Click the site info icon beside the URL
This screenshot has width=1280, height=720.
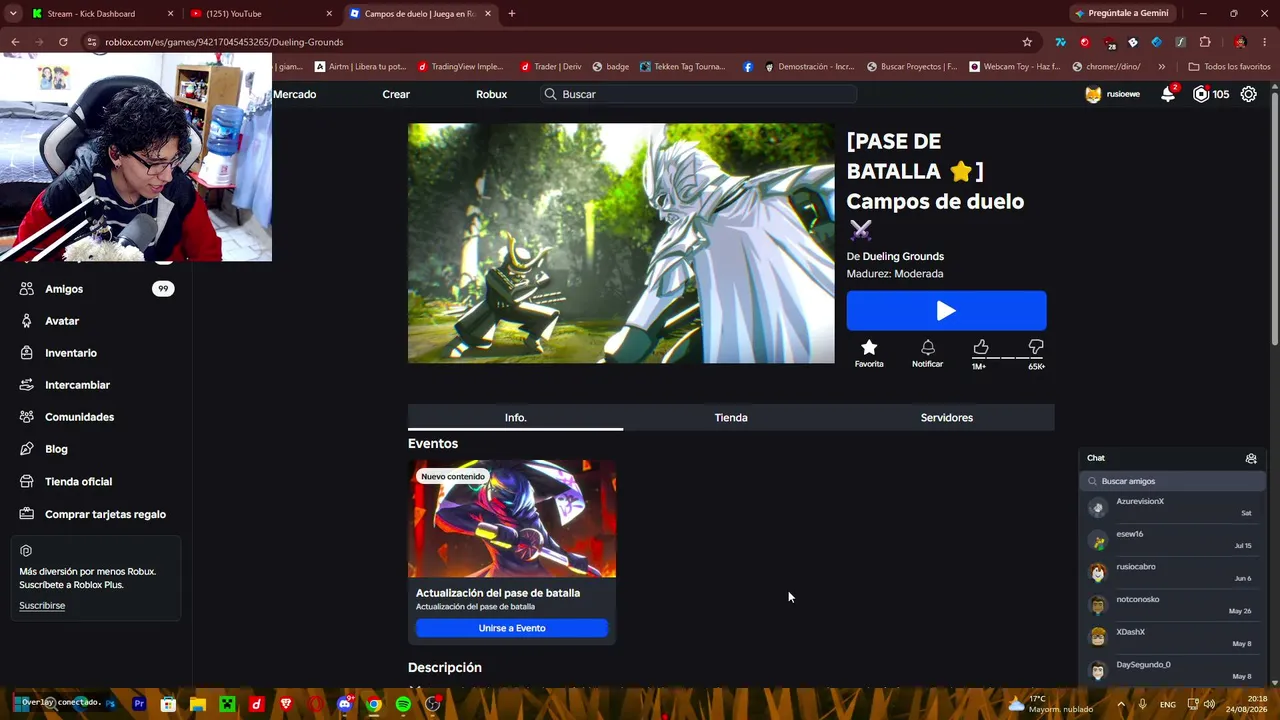[91, 42]
